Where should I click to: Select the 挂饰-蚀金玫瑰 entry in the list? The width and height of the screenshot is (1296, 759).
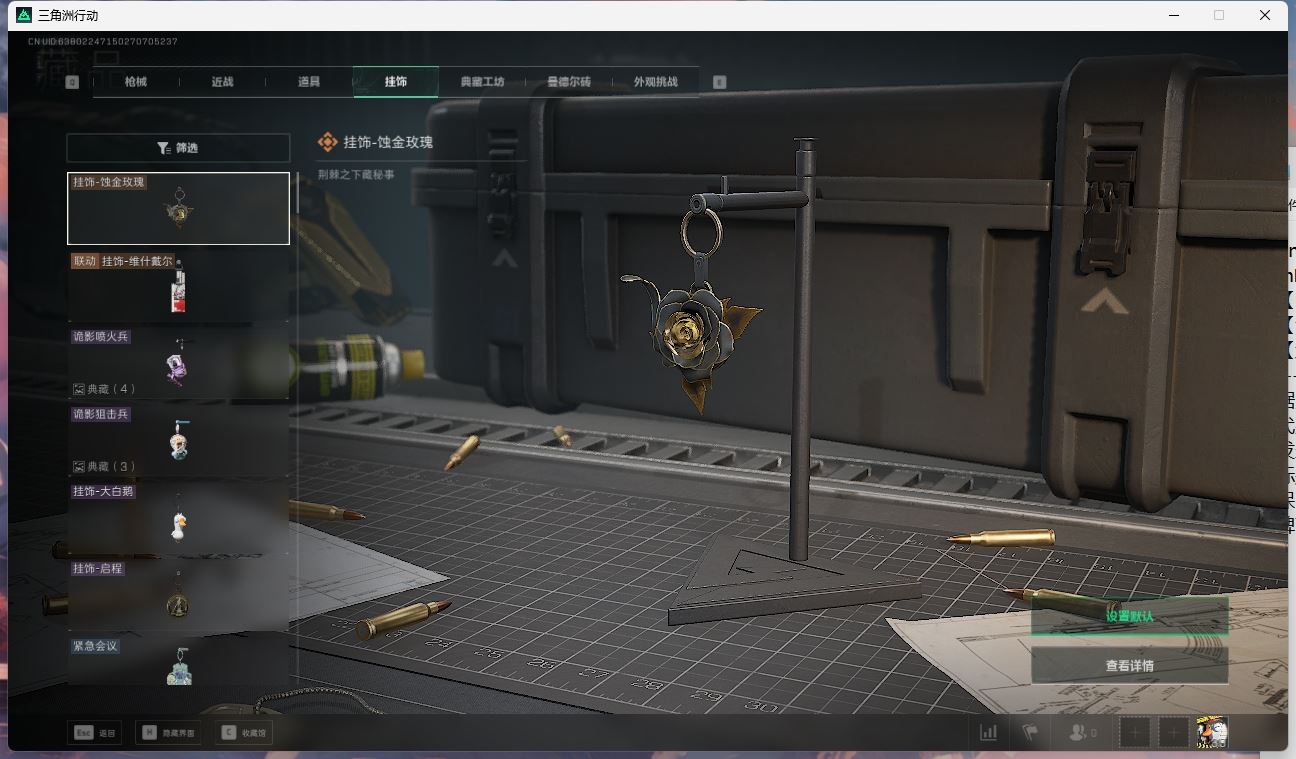point(178,208)
